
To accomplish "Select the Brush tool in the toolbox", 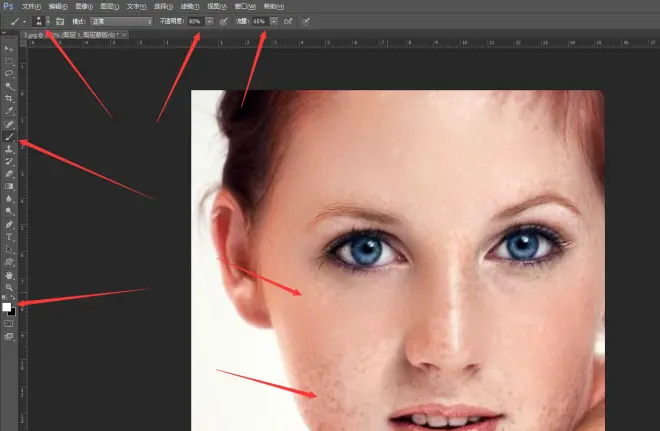I will pos(9,137).
